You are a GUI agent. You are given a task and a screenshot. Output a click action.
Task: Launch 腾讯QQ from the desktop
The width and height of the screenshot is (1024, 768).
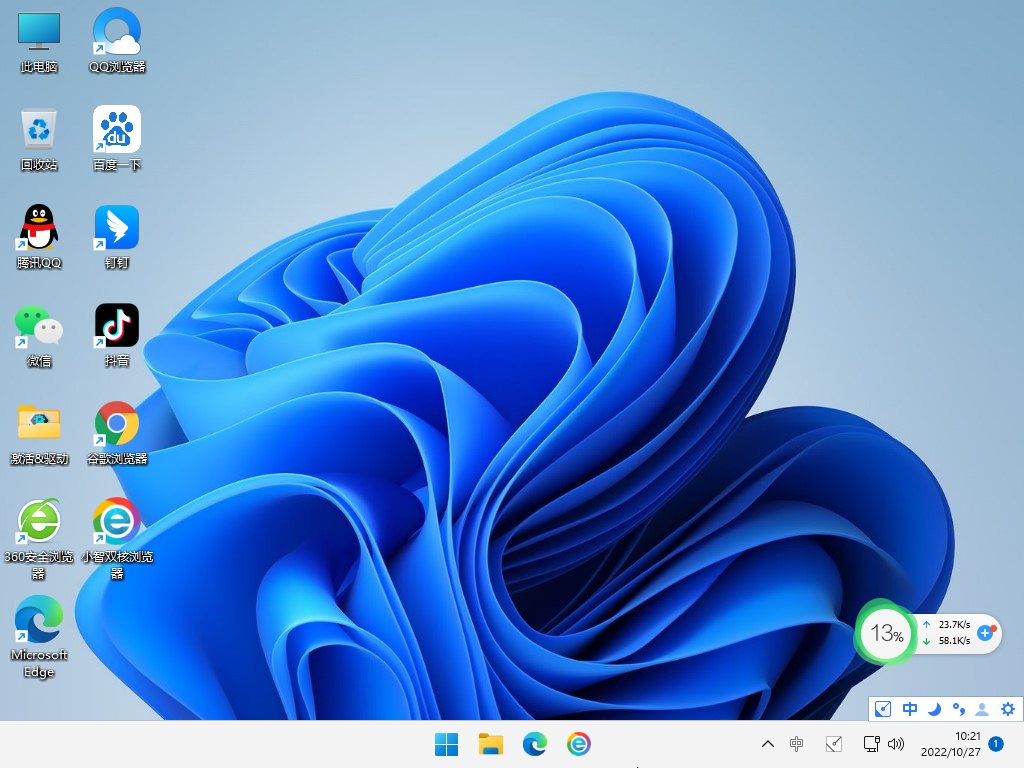[38, 233]
